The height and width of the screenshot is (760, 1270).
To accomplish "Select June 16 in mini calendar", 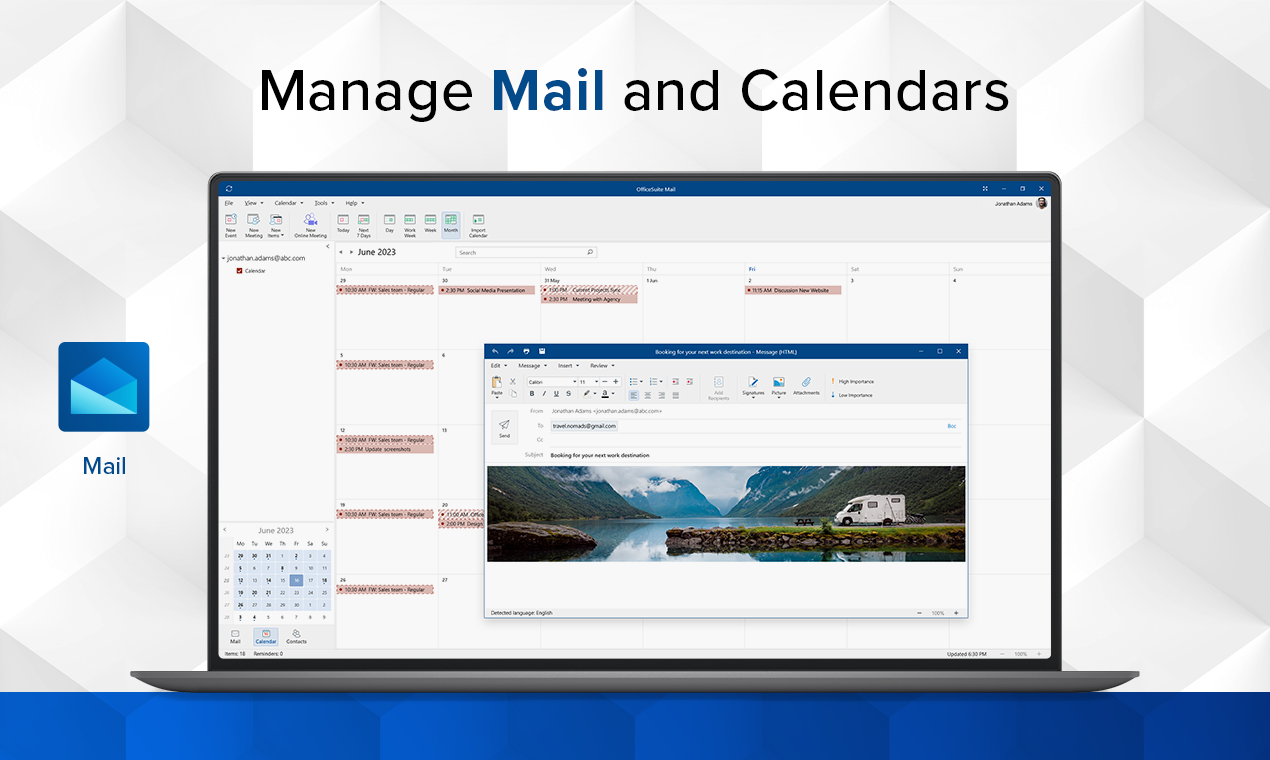I will coord(296,580).
